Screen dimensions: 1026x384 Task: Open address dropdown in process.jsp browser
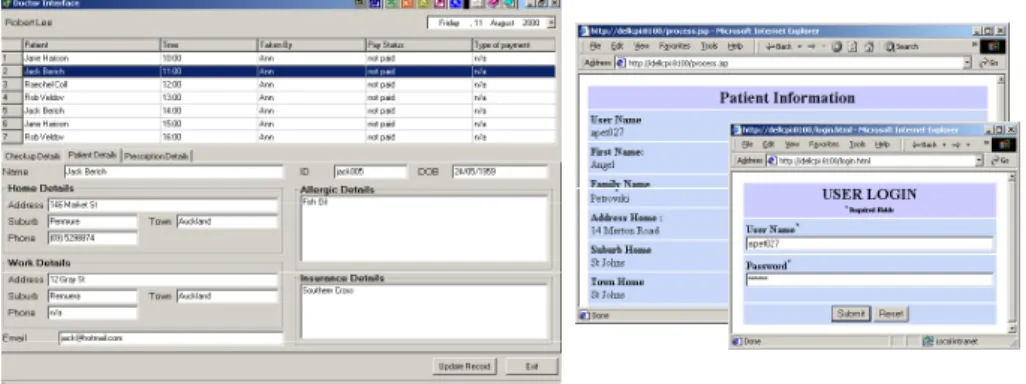(x=968, y=63)
